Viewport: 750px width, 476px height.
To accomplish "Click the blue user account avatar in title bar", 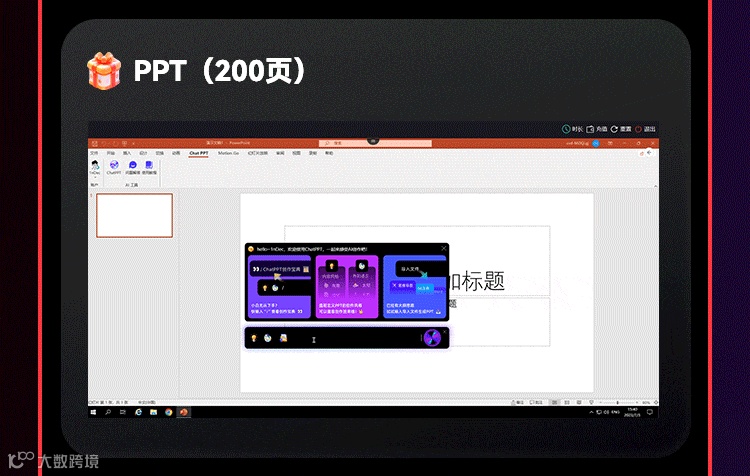I will pyautogui.click(x=596, y=143).
